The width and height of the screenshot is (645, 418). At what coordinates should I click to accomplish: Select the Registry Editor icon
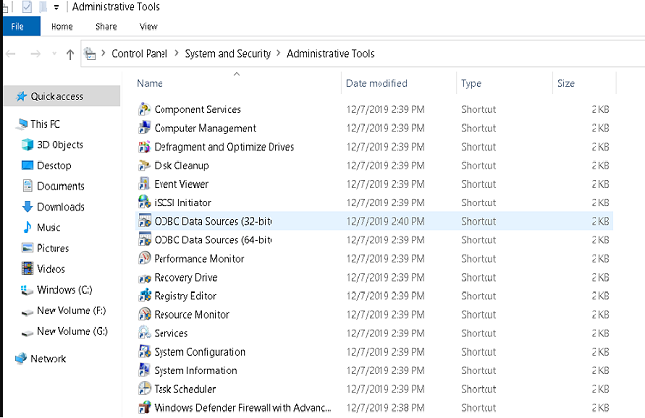coord(144,295)
